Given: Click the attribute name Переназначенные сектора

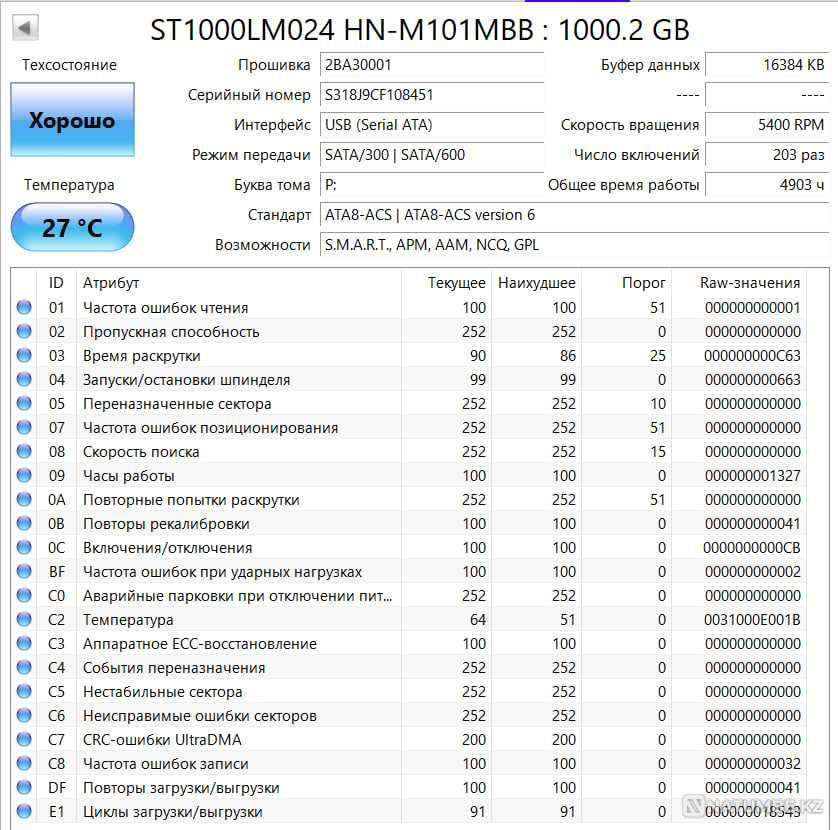Looking at the screenshot, I should [x=177, y=404].
